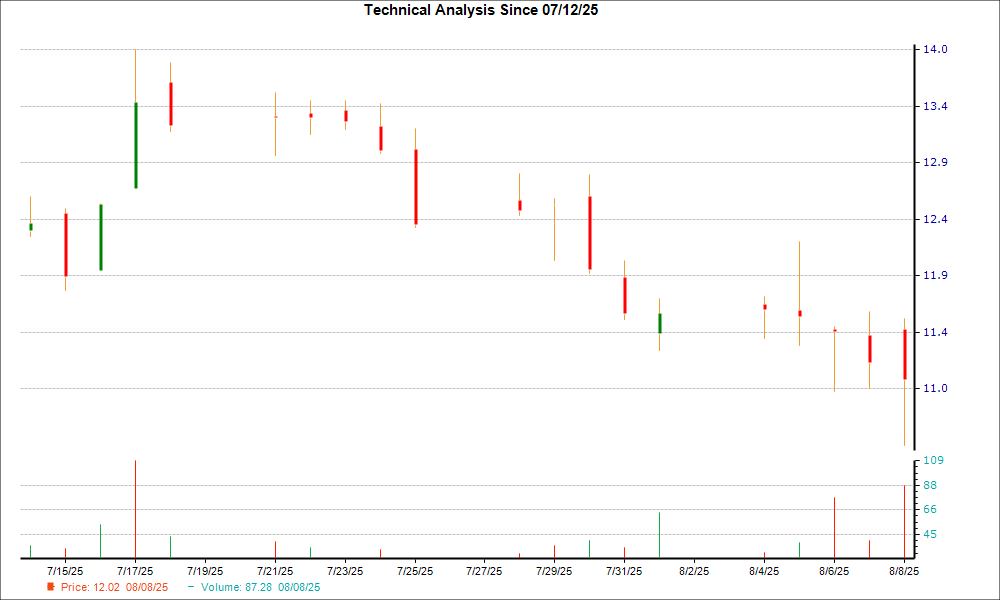Image resolution: width=1000 pixels, height=600 pixels.
Task: Select the Price: 12.02 08/08/25 legend text
Action: pyautogui.click(x=114, y=587)
